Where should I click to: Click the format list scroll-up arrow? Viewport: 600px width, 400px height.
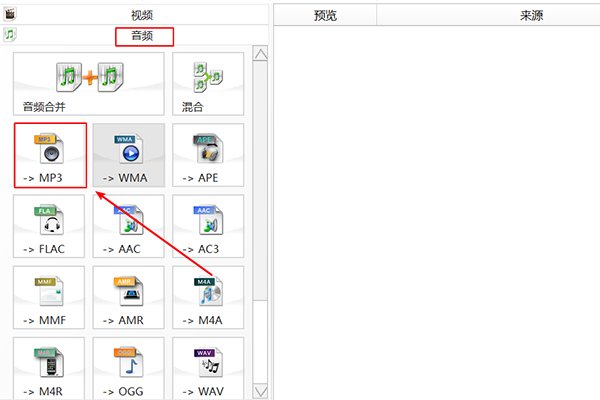261,54
